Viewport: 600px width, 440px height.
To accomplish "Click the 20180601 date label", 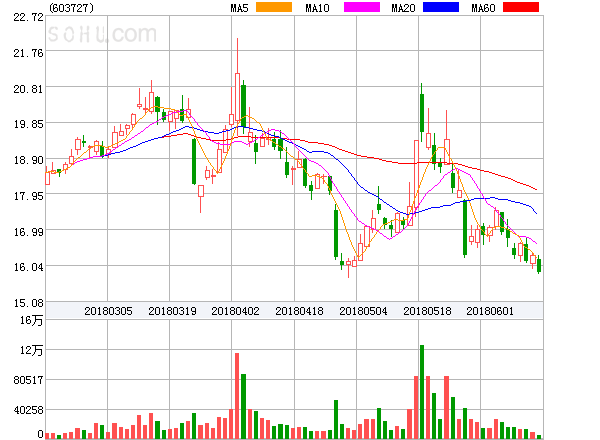I will click(x=490, y=311).
